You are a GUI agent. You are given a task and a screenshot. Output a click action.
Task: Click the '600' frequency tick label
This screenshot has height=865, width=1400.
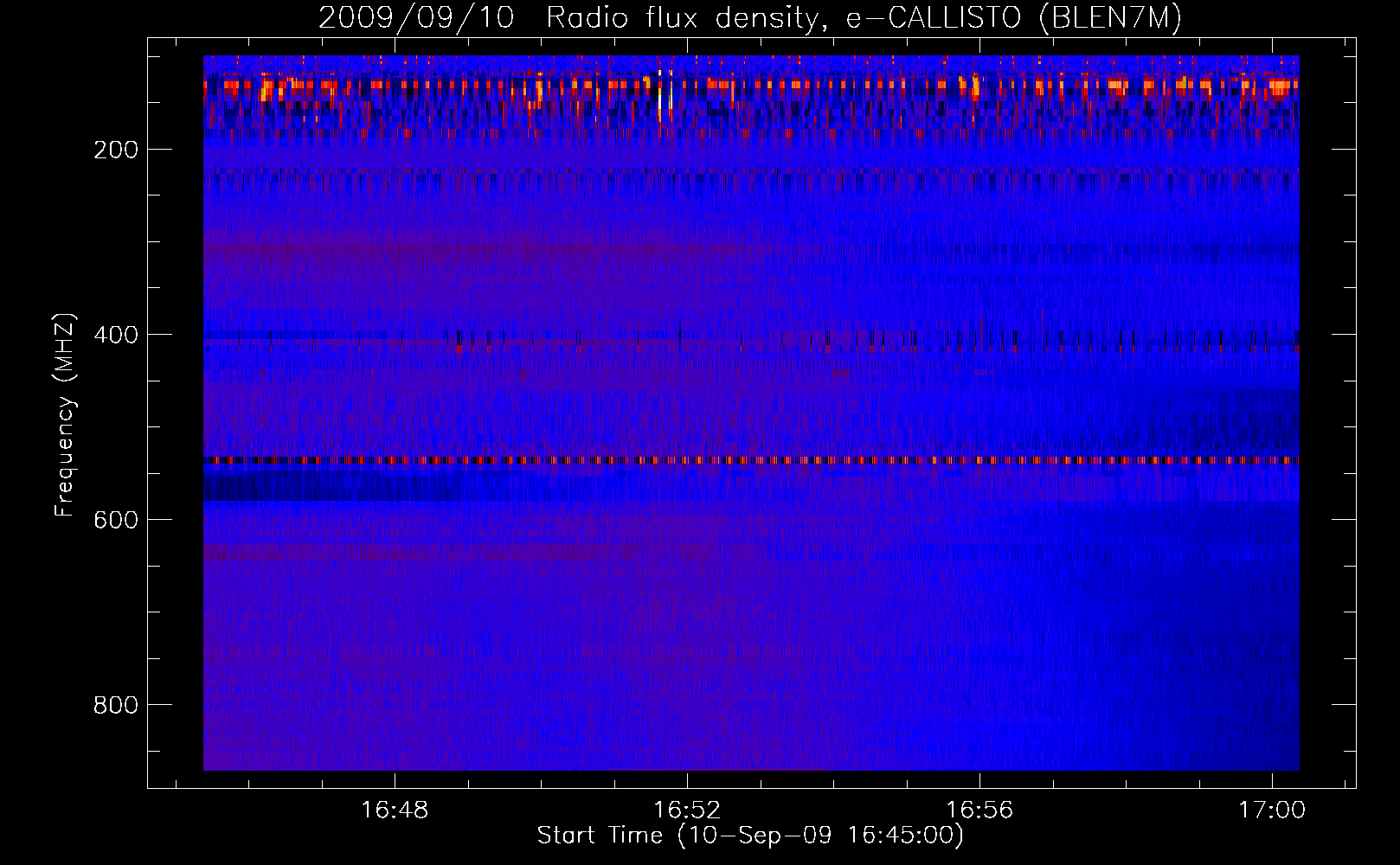coord(116,520)
